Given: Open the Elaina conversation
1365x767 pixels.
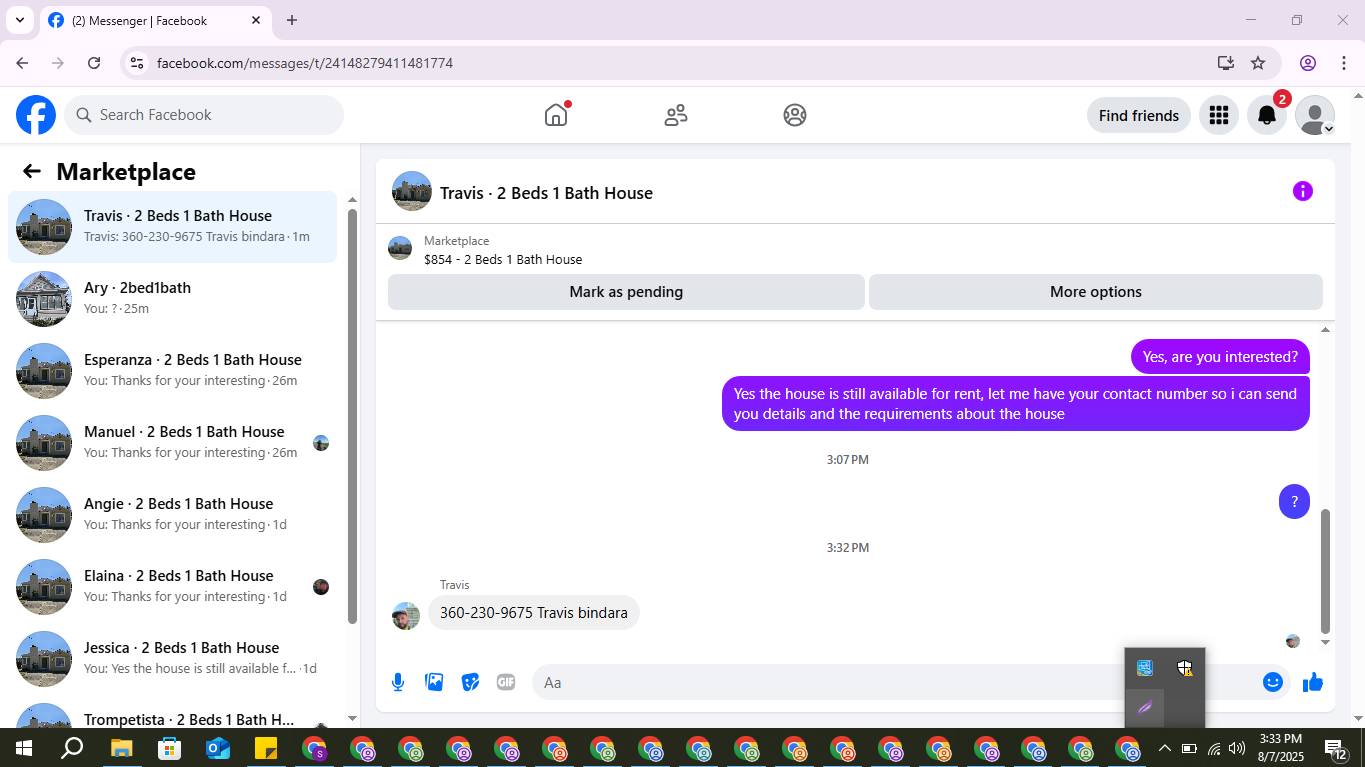Looking at the screenshot, I should pyautogui.click(x=173, y=587).
